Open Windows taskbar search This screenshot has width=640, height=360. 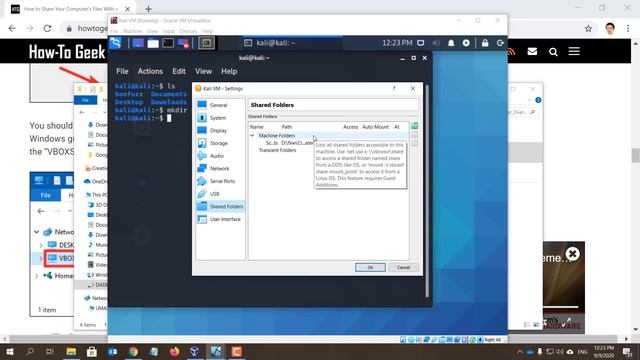(x=30, y=351)
